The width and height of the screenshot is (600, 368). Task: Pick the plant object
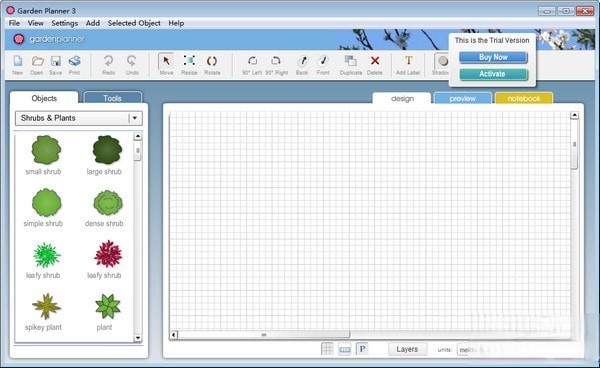coord(108,306)
